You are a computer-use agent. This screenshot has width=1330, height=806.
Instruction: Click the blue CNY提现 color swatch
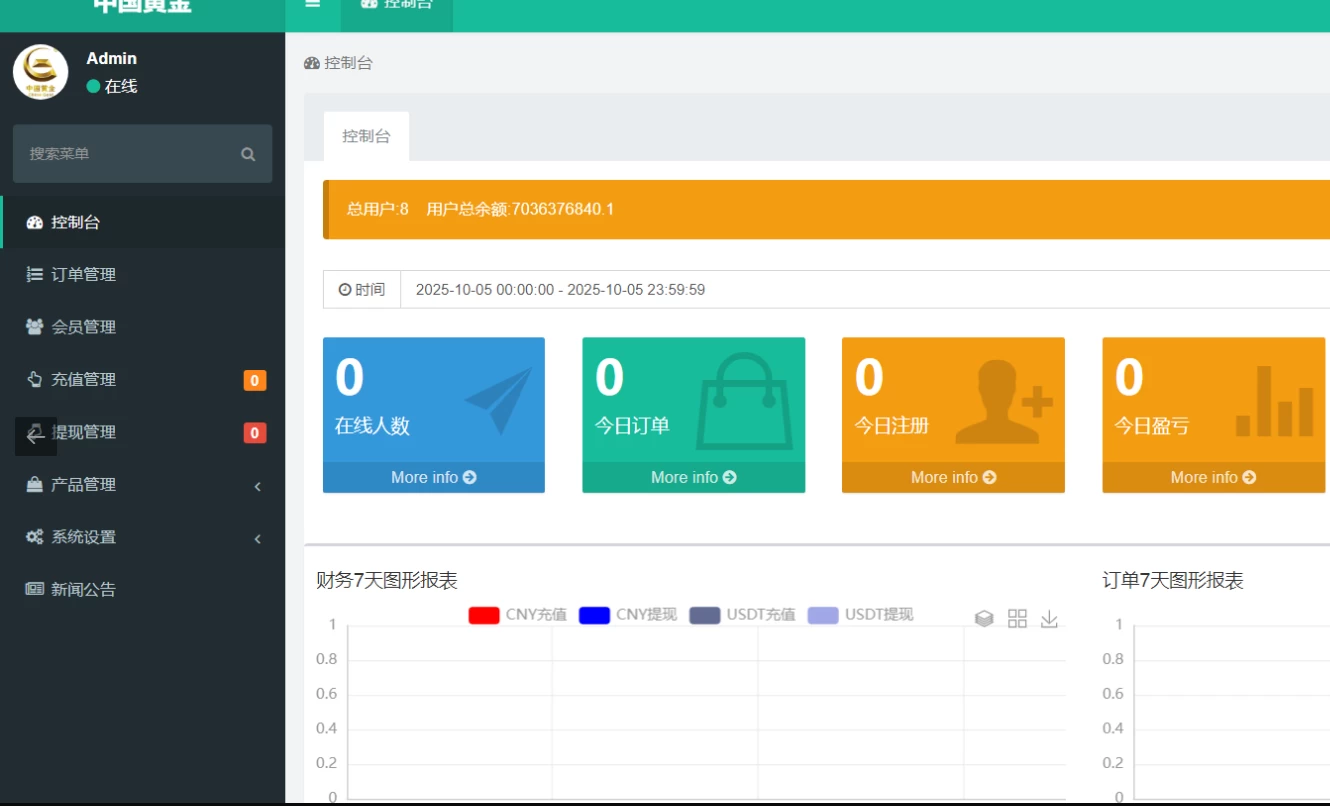tap(594, 615)
